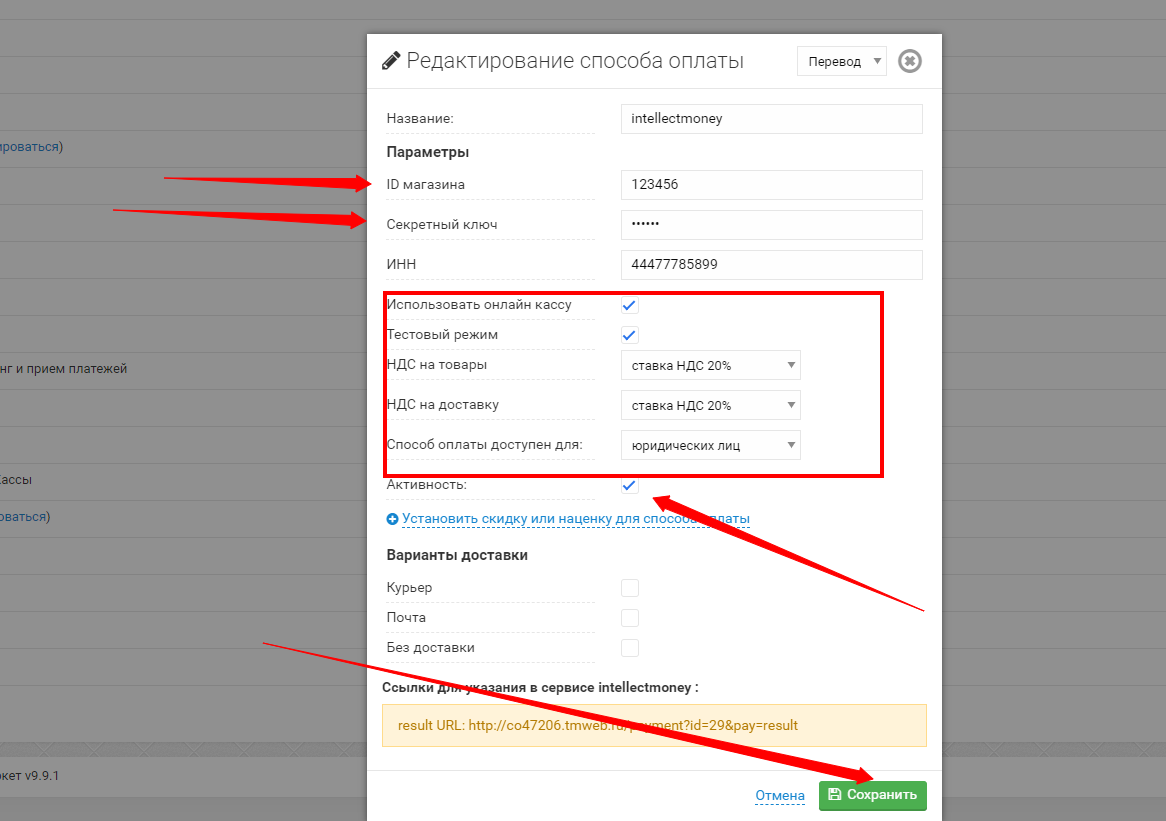Viewport: 1166px width, 821px height.
Task: Toggle the Использовать онлайн кассу checkbox
Action: pyautogui.click(x=630, y=305)
